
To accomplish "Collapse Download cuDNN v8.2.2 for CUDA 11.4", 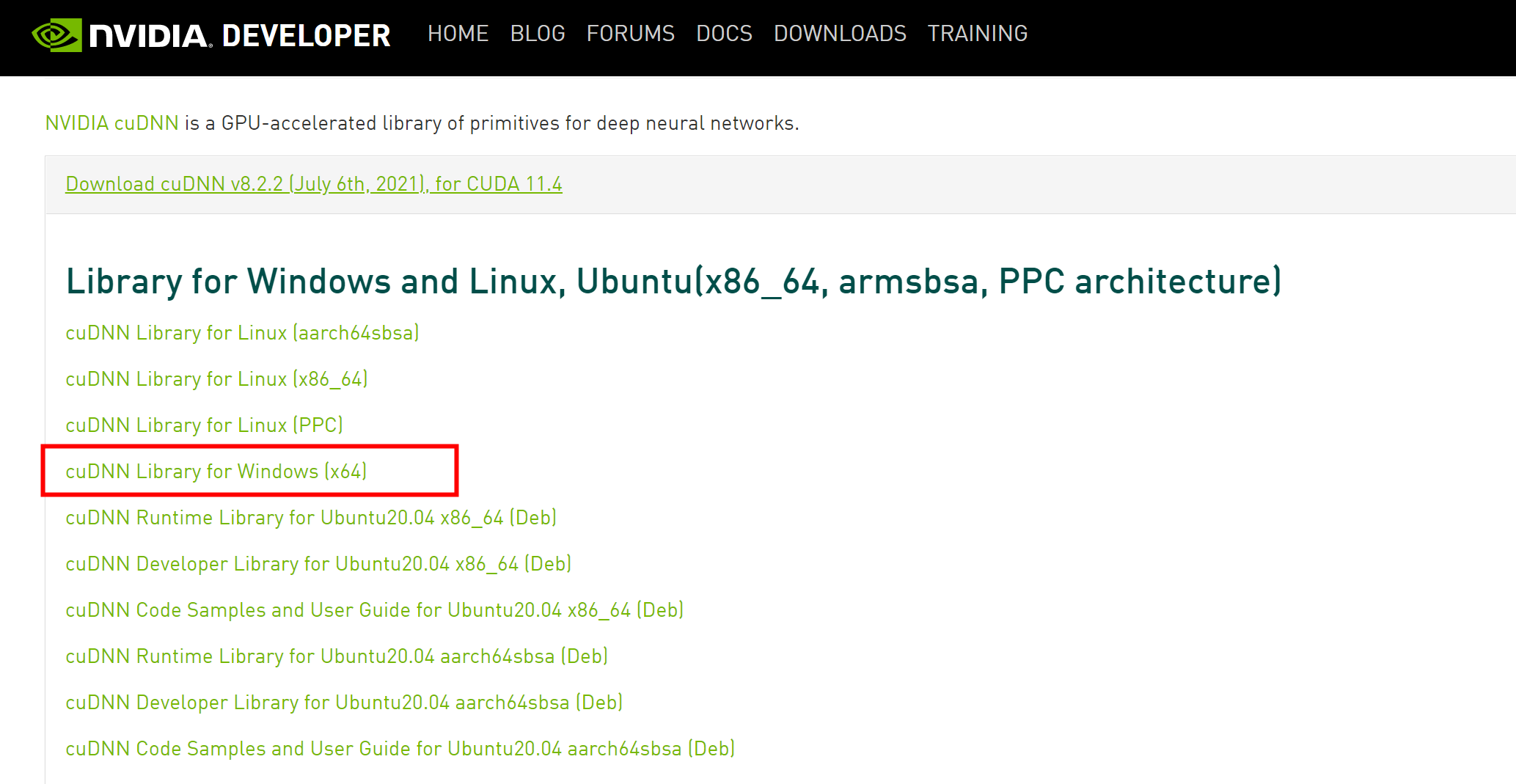I will [x=314, y=184].
